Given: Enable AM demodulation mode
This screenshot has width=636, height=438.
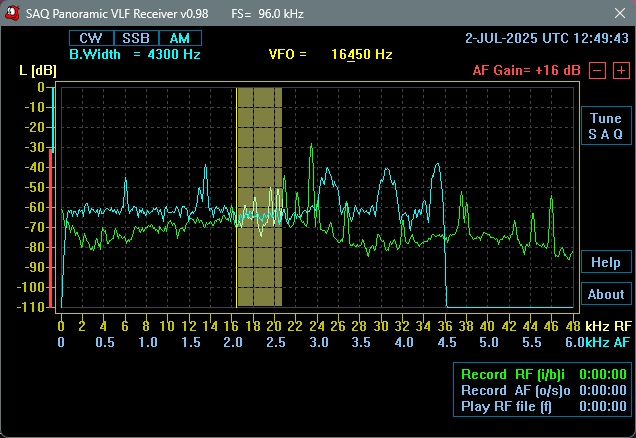Looking at the screenshot, I should [x=179, y=38].
